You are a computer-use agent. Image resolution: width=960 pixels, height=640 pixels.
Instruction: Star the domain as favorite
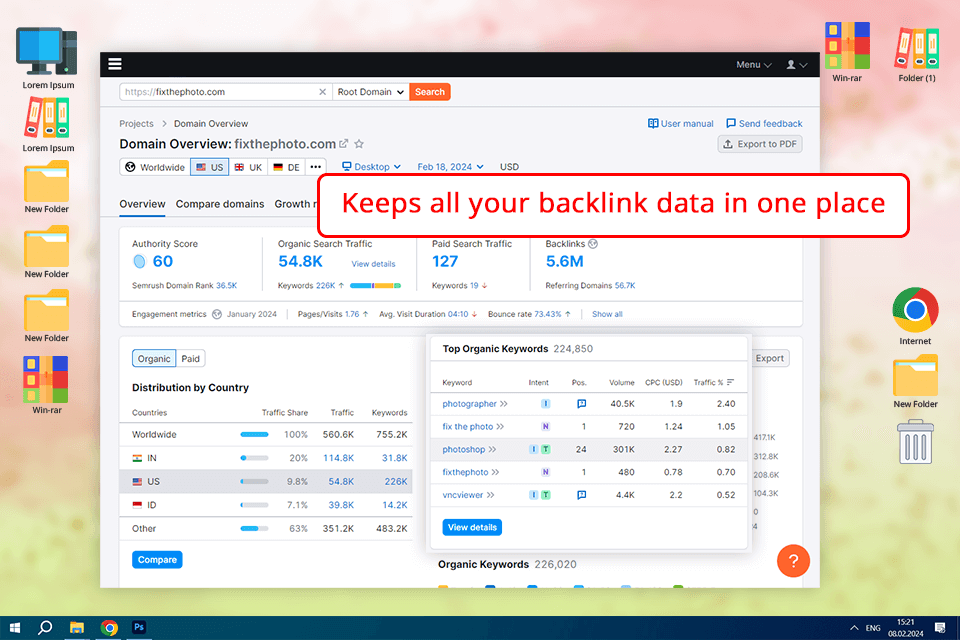click(359, 144)
